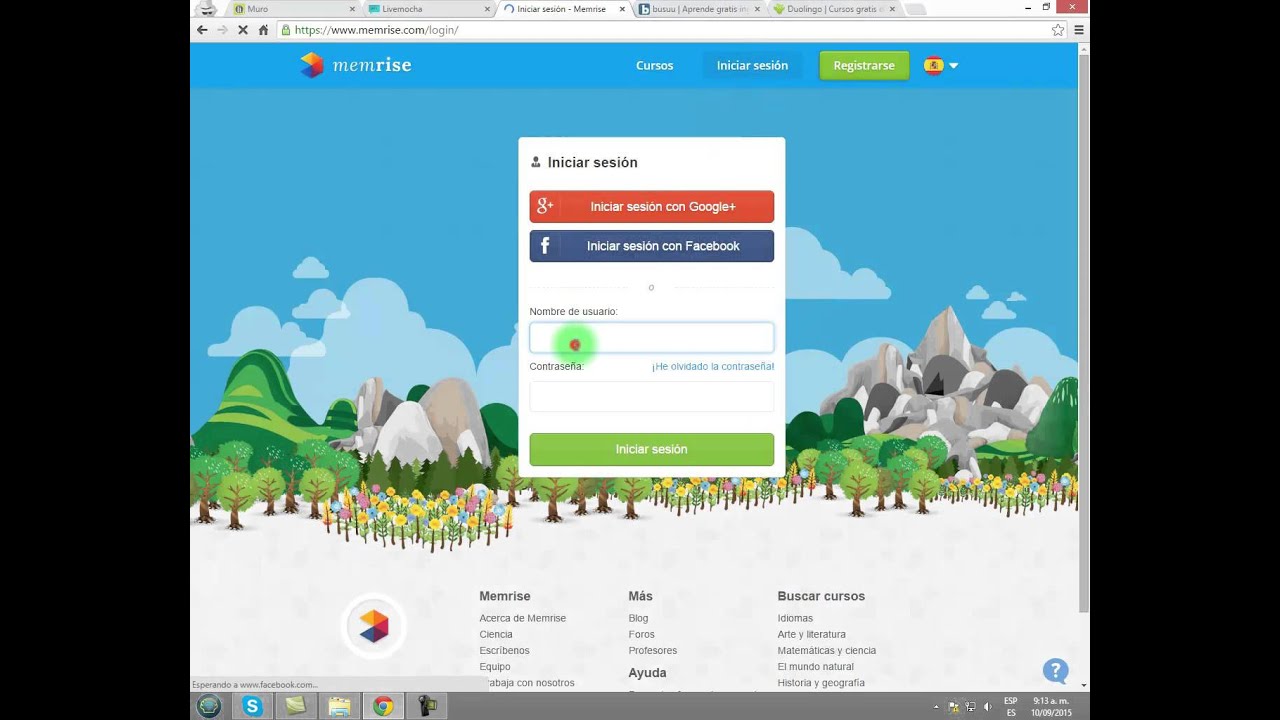Switch to the Muro tab
Viewport: 1280px width, 720px height.
(290, 9)
